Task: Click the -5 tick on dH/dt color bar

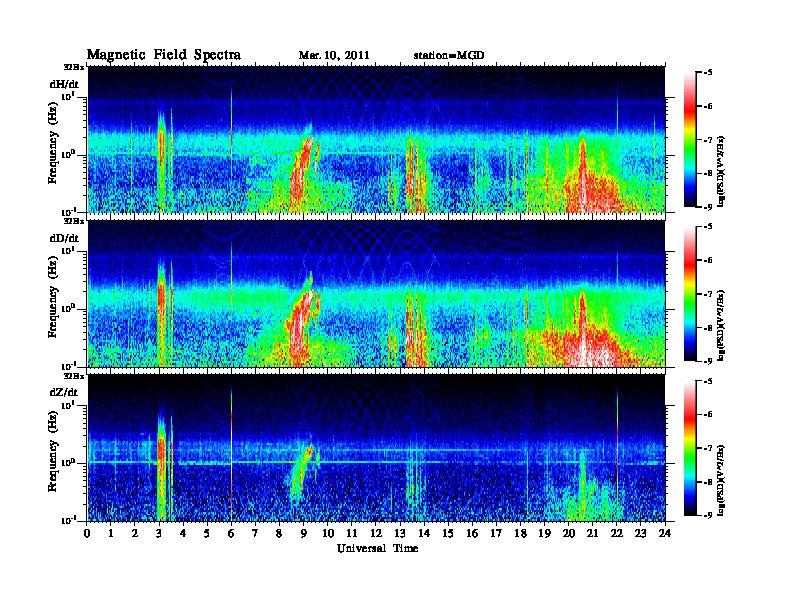Action: [x=708, y=73]
